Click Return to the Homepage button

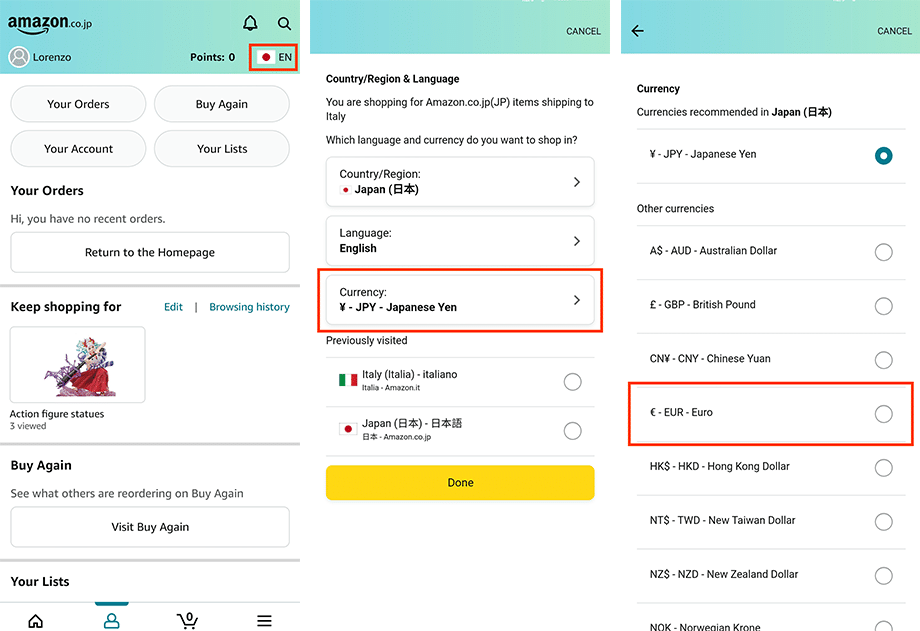pos(150,253)
